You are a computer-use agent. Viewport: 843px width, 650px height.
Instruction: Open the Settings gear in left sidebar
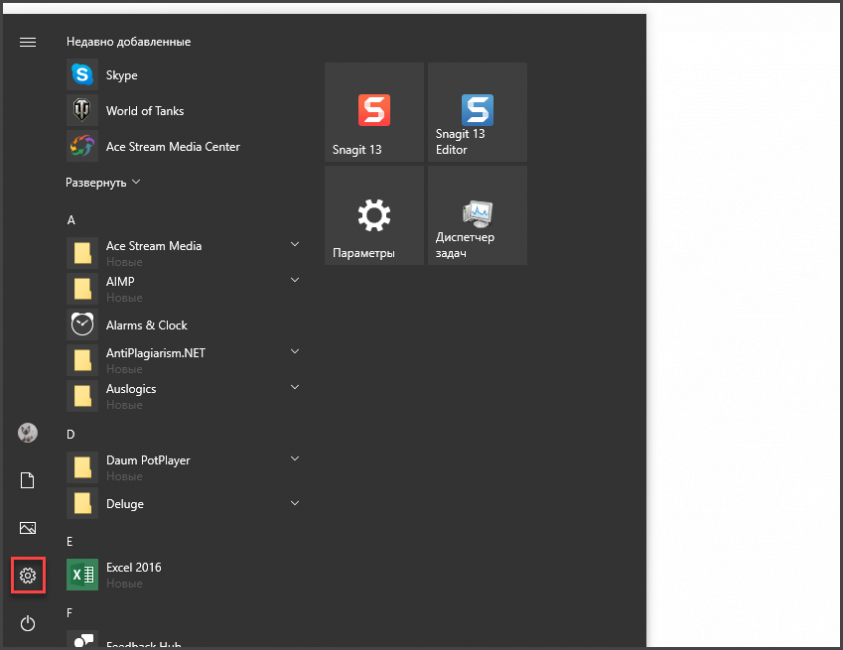coord(28,575)
